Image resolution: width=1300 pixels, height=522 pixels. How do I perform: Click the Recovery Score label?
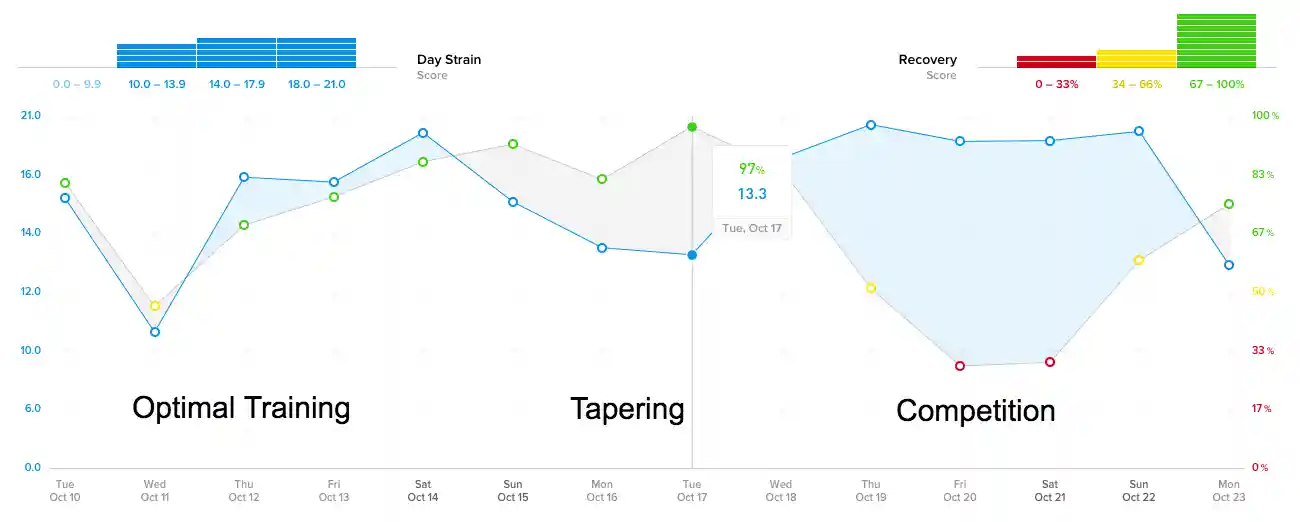click(x=927, y=67)
